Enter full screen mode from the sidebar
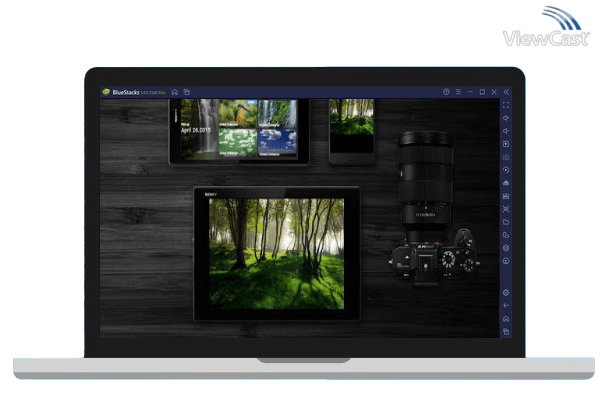The height and width of the screenshot is (414, 602). click(x=506, y=105)
